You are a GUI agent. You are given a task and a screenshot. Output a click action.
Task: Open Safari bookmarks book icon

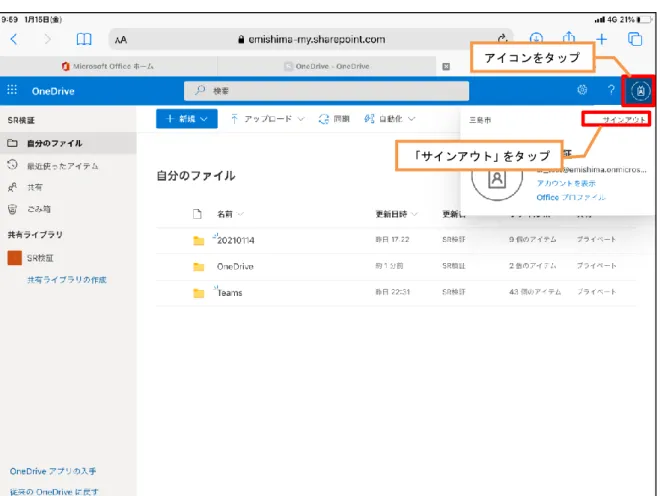pyautogui.click(x=84, y=40)
